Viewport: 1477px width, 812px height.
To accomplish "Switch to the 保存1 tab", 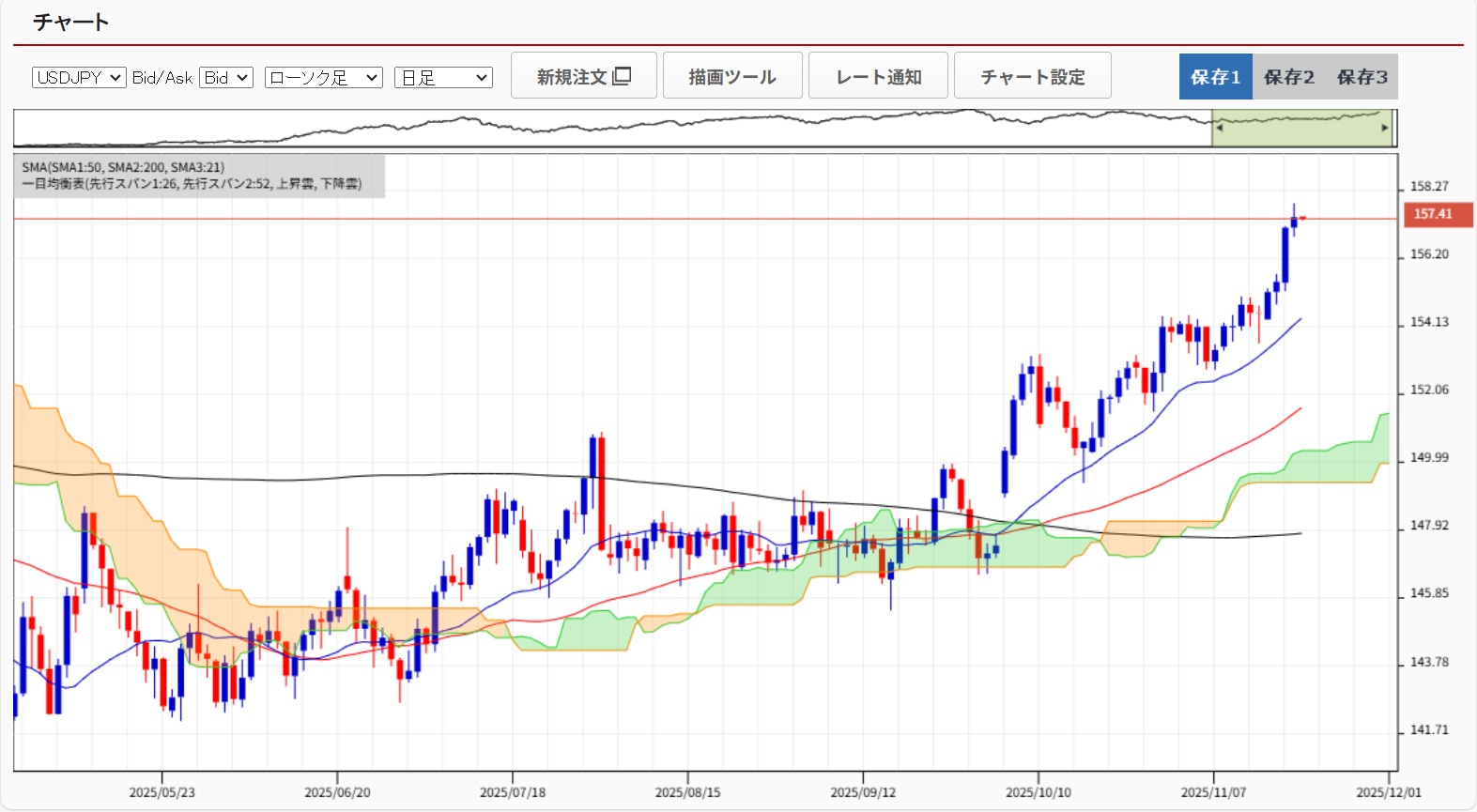I will [1215, 77].
